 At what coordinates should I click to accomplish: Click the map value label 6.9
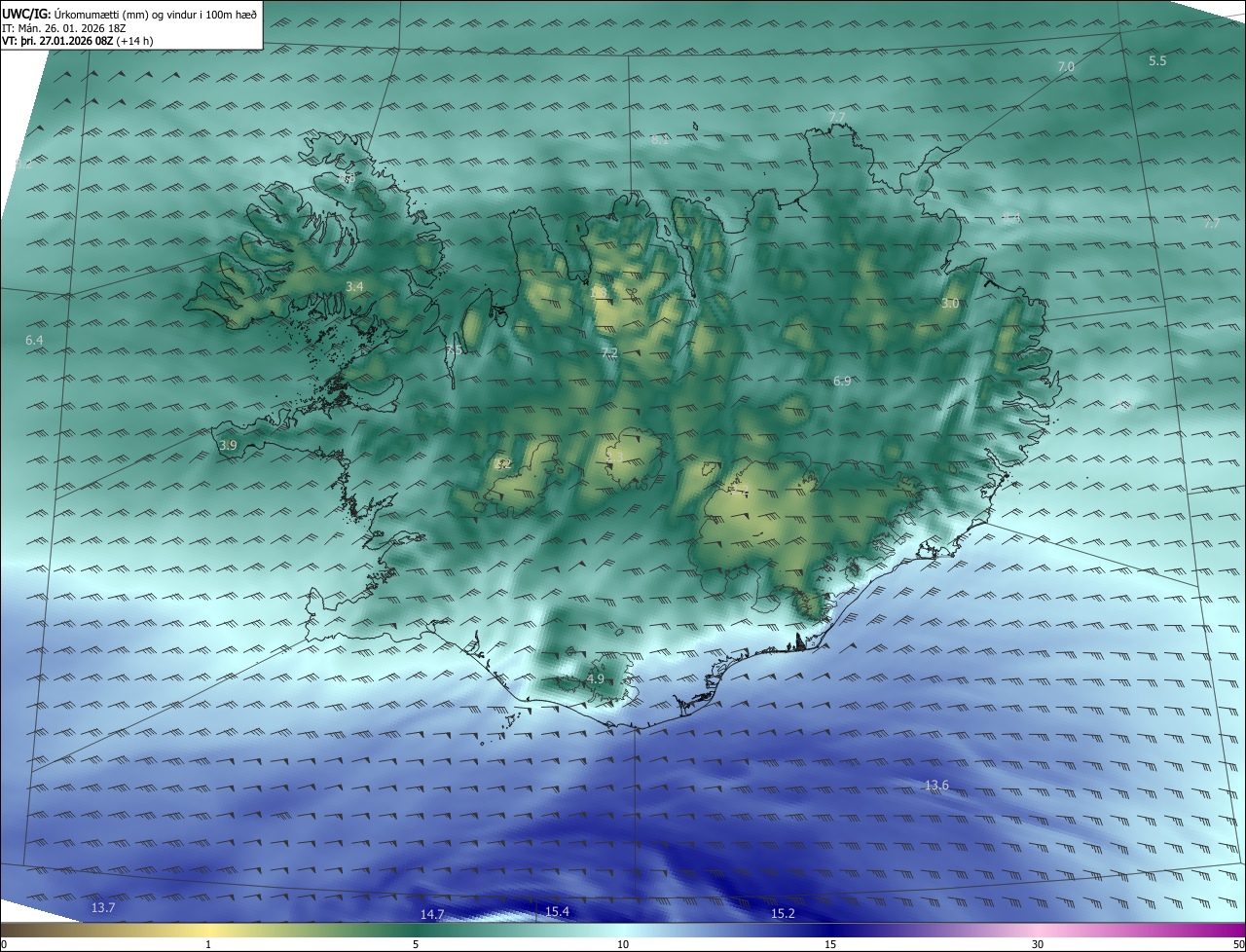point(842,382)
